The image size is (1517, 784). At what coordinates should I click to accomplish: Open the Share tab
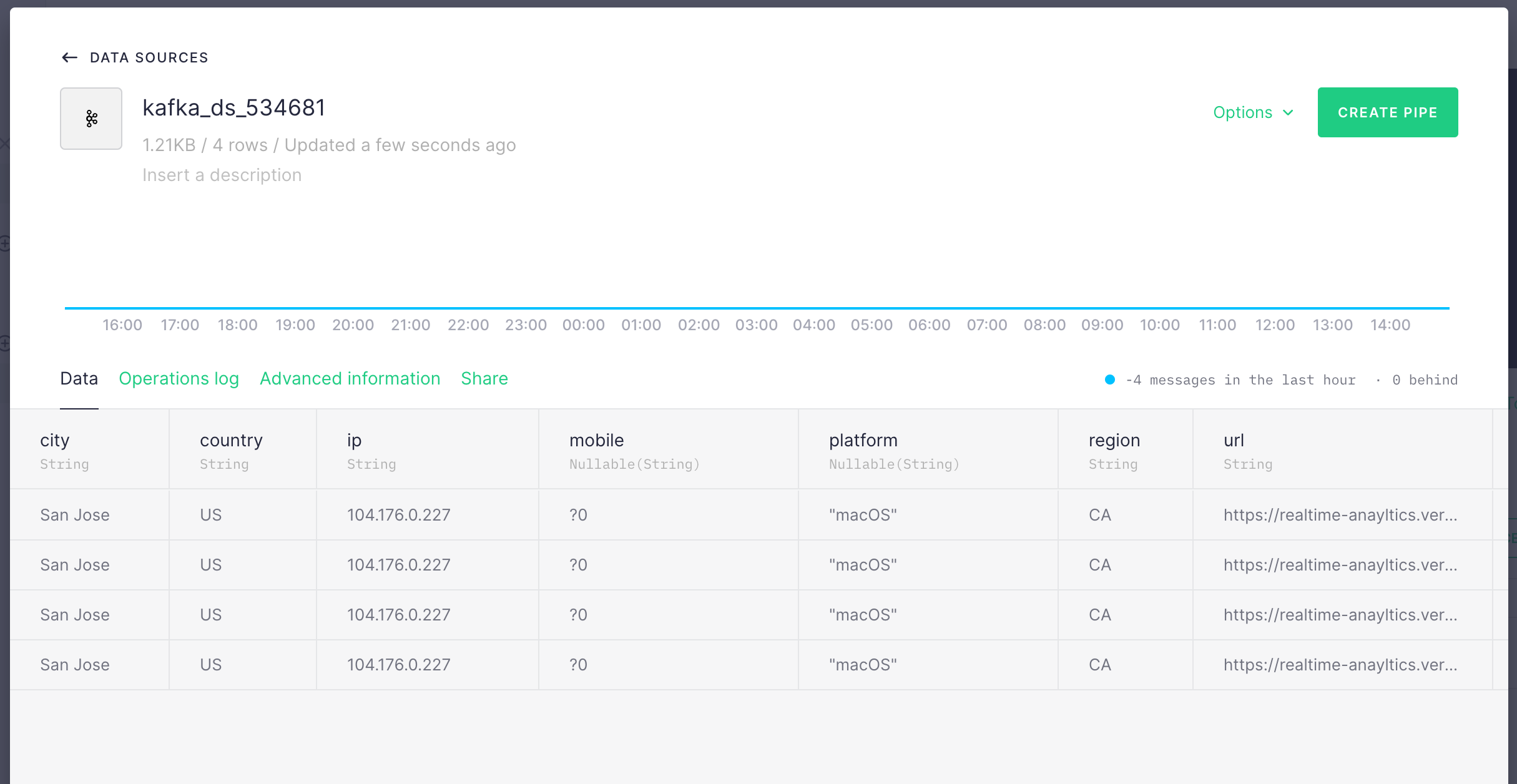pyautogui.click(x=484, y=378)
